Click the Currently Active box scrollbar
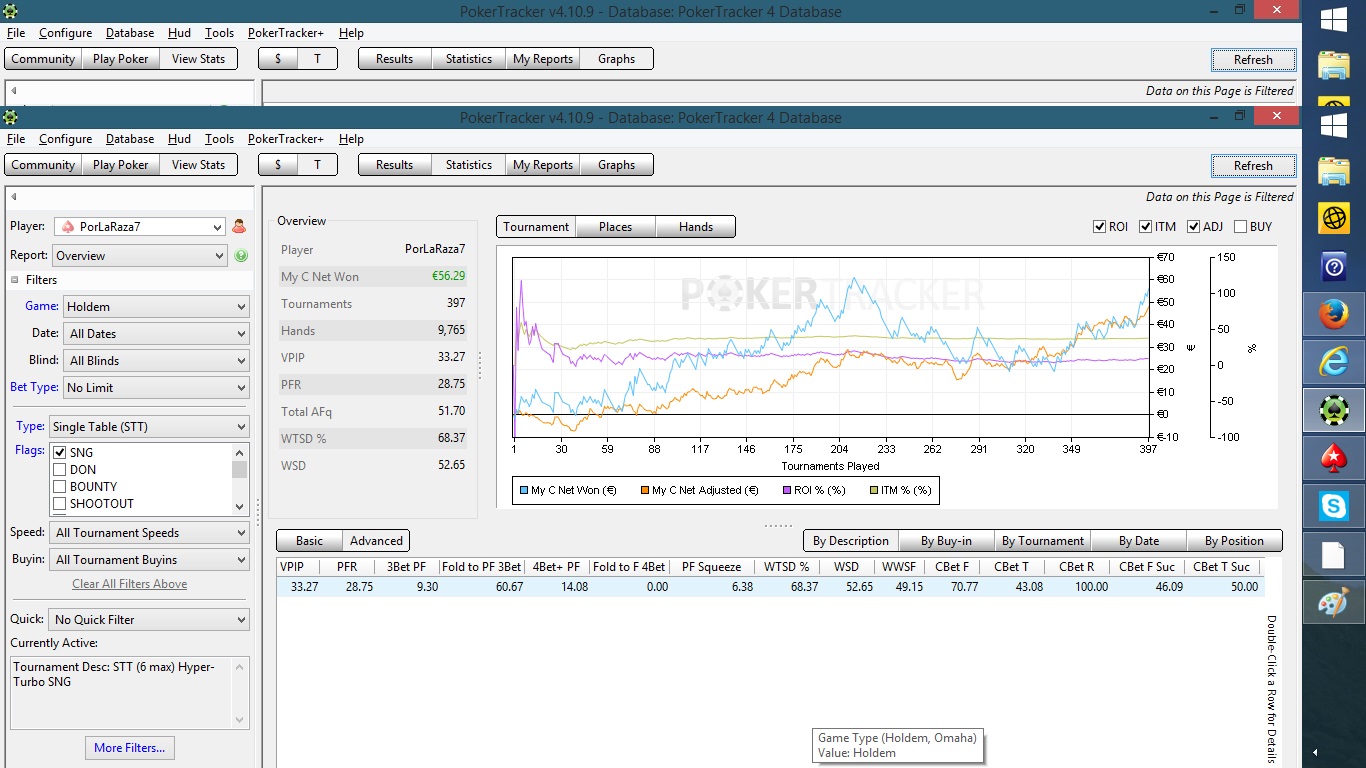Viewport: 1366px width, 768px height. [x=239, y=692]
